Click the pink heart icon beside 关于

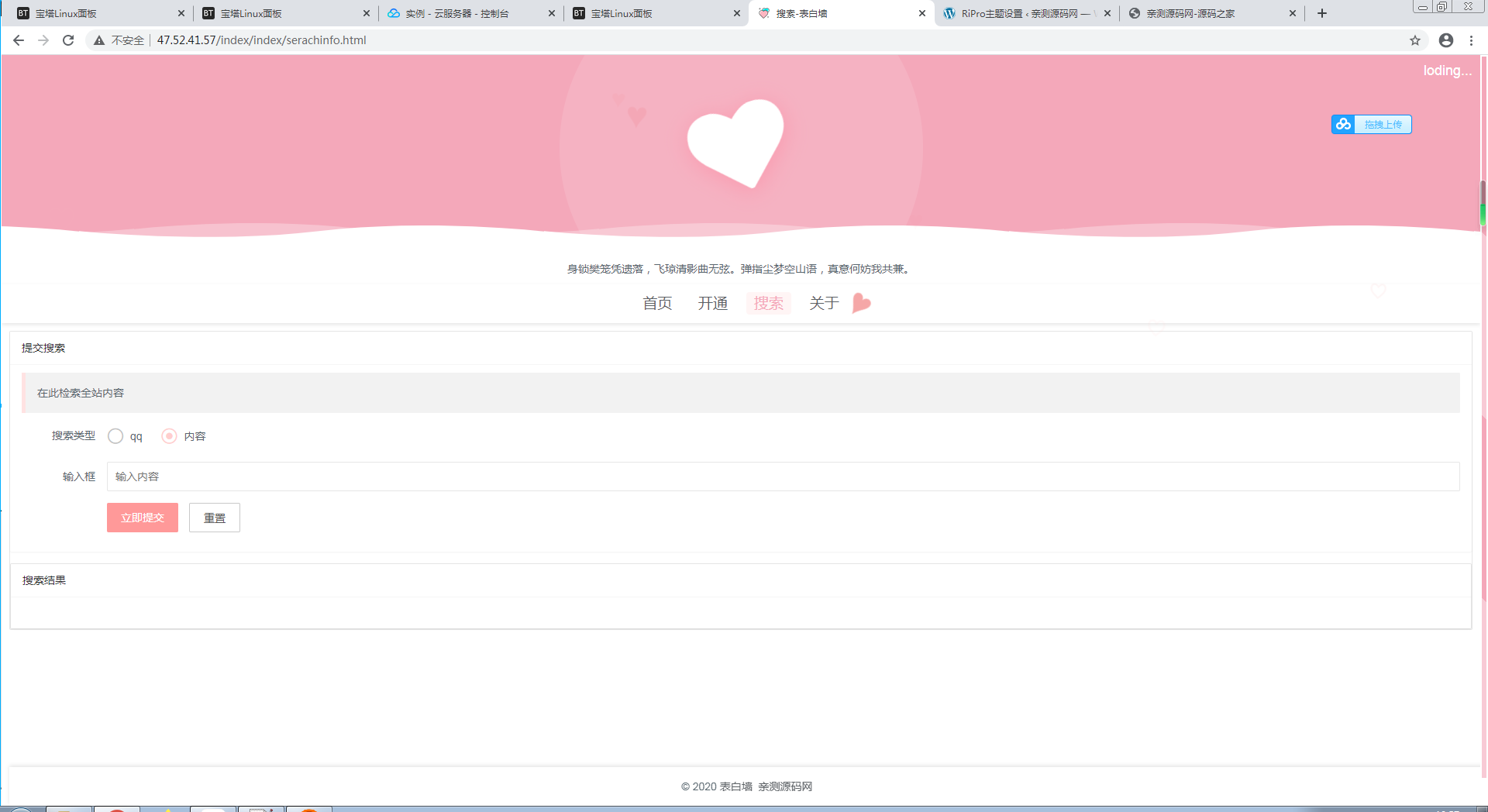pyautogui.click(x=861, y=303)
